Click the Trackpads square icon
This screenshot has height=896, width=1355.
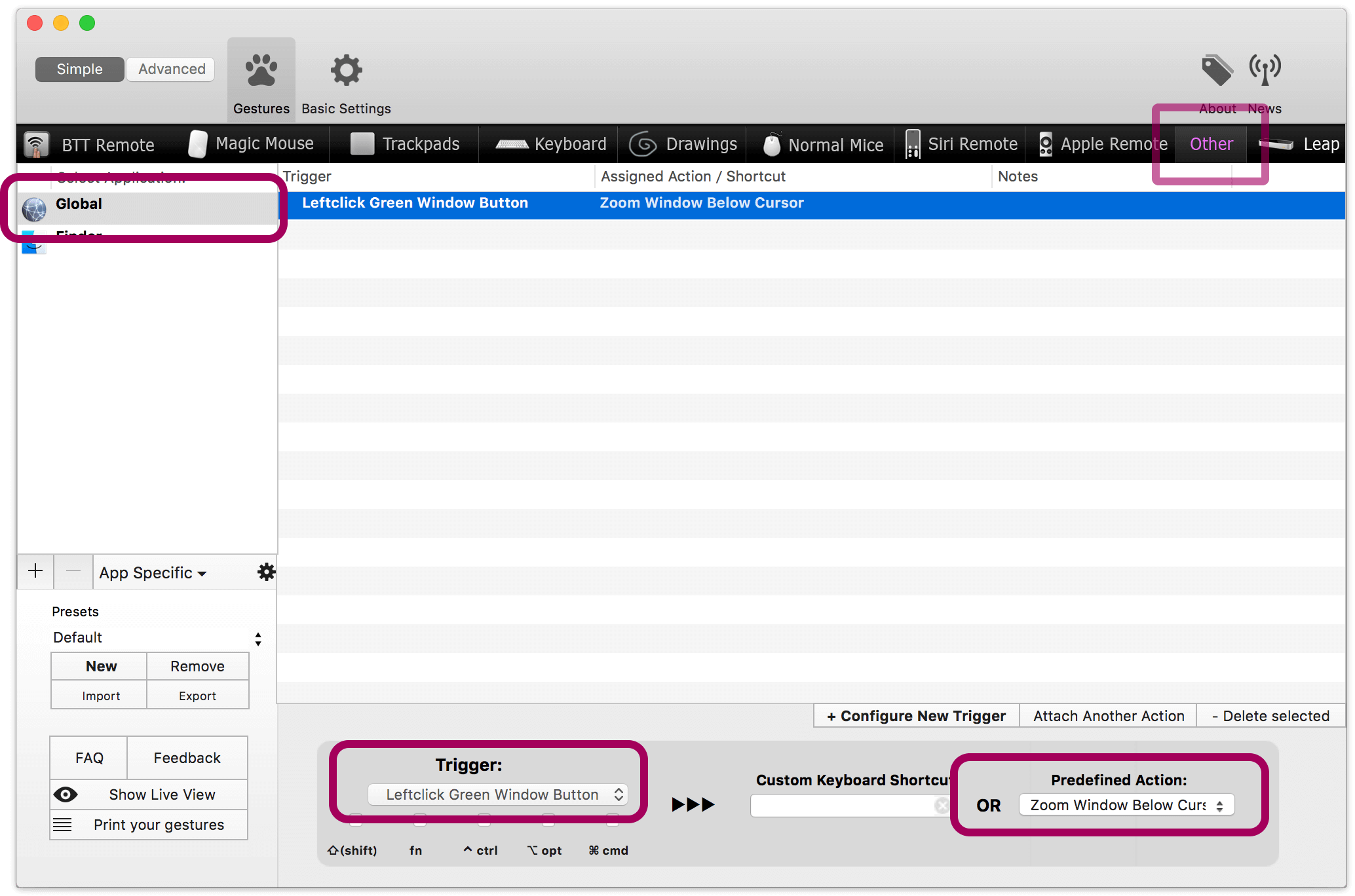[x=362, y=144]
